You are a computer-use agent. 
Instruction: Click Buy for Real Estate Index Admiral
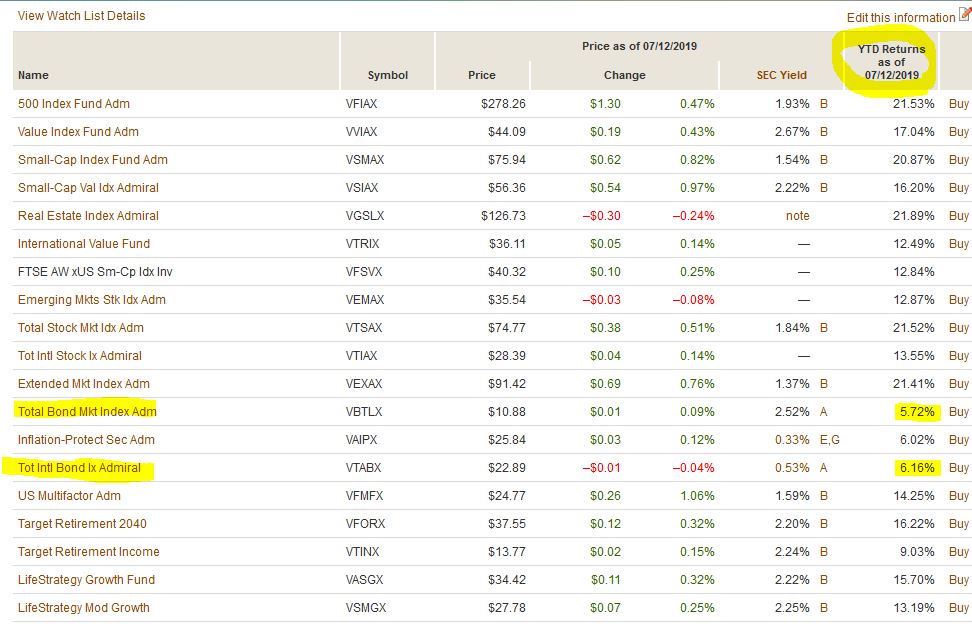pos(958,216)
